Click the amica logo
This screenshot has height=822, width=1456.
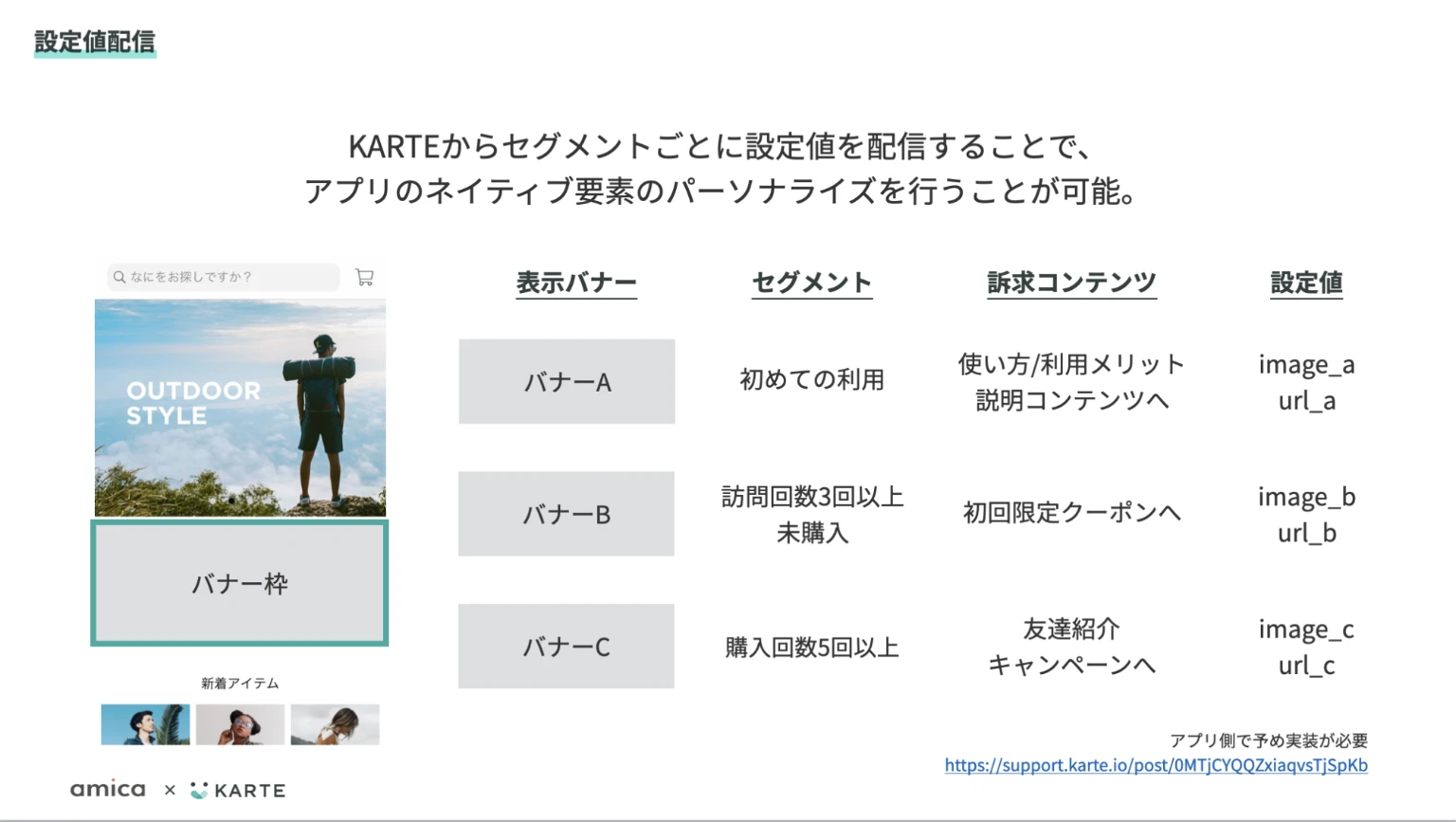coord(108,789)
